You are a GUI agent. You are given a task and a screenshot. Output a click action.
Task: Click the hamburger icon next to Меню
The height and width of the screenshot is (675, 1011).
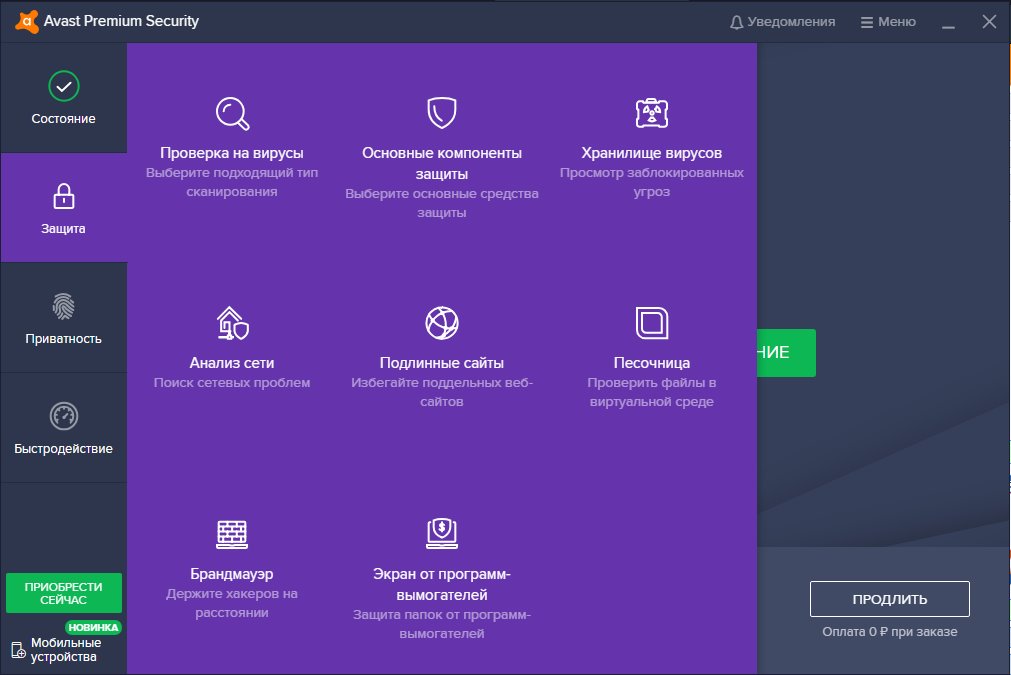[x=867, y=23]
